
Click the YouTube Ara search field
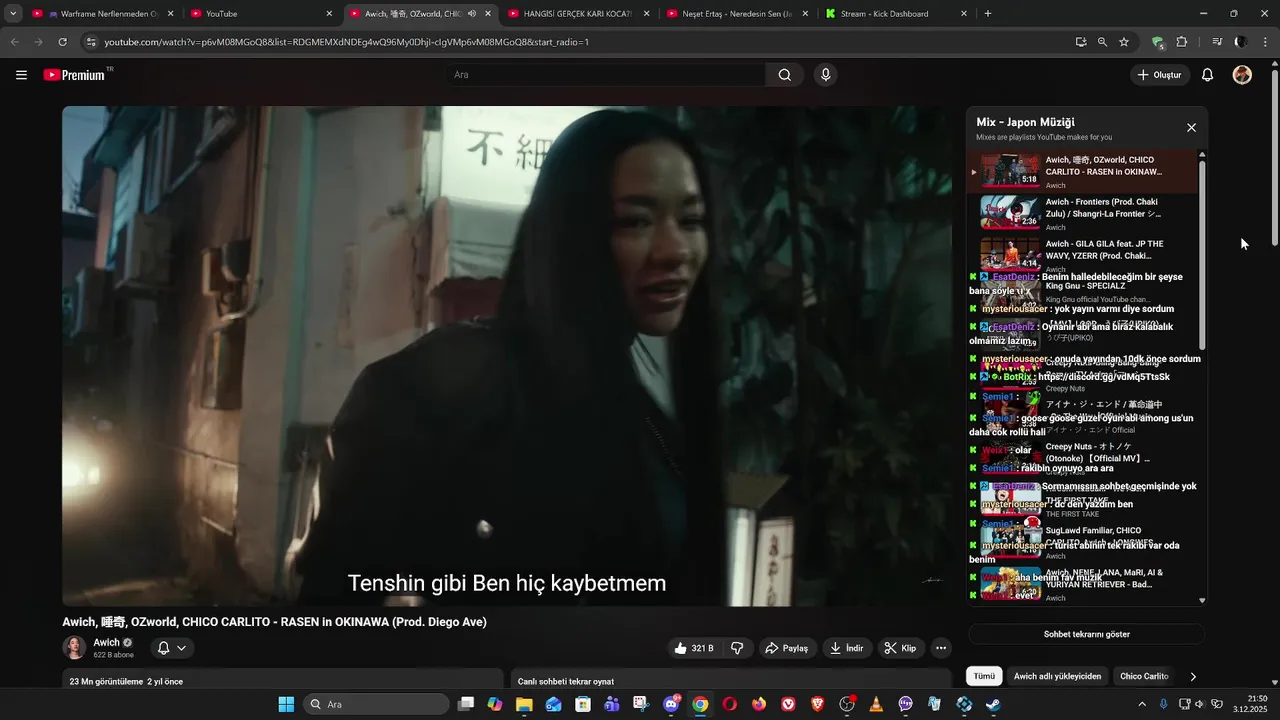coord(606,75)
